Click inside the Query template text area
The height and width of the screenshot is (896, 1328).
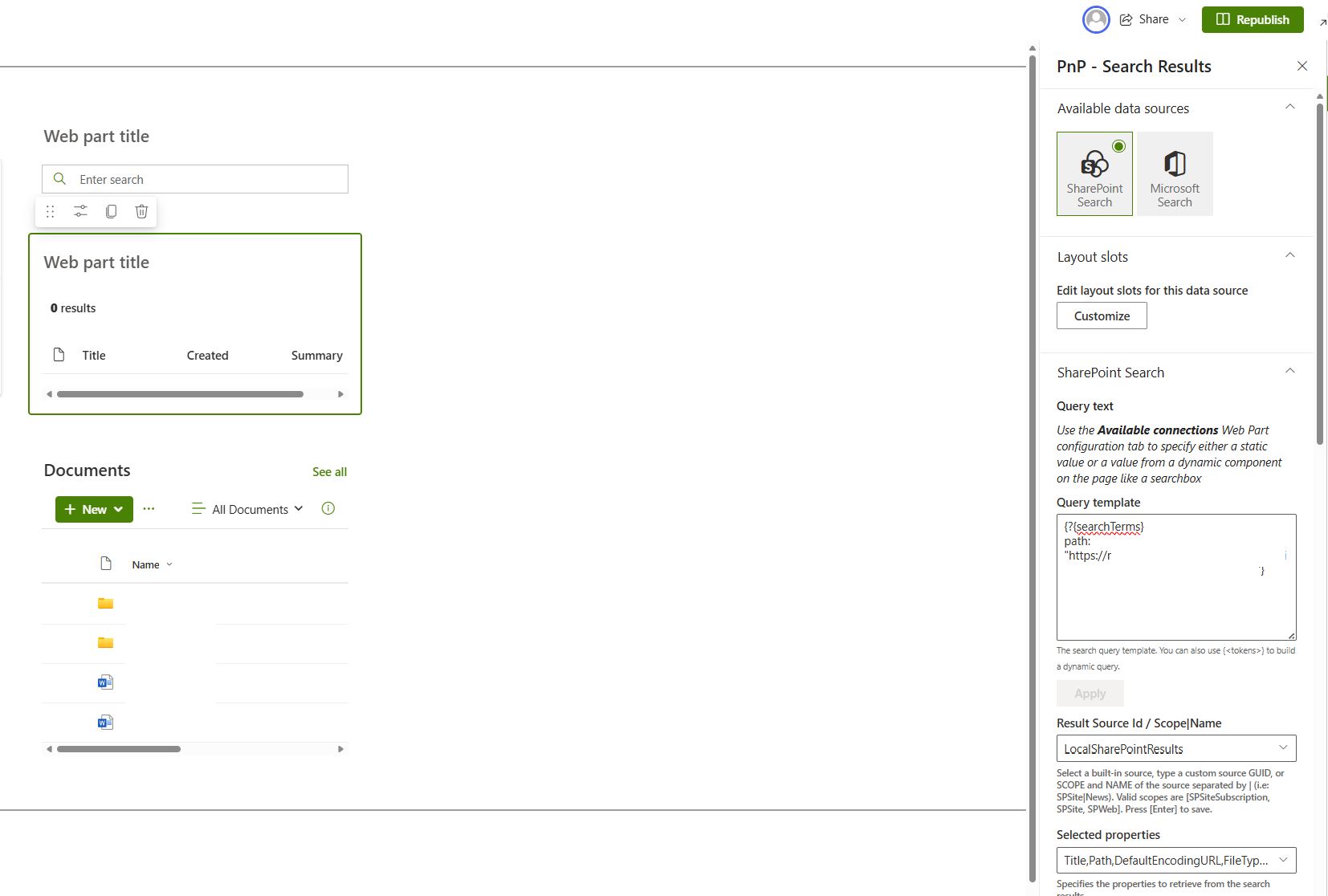pyautogui.click(x=1175, y=578)
